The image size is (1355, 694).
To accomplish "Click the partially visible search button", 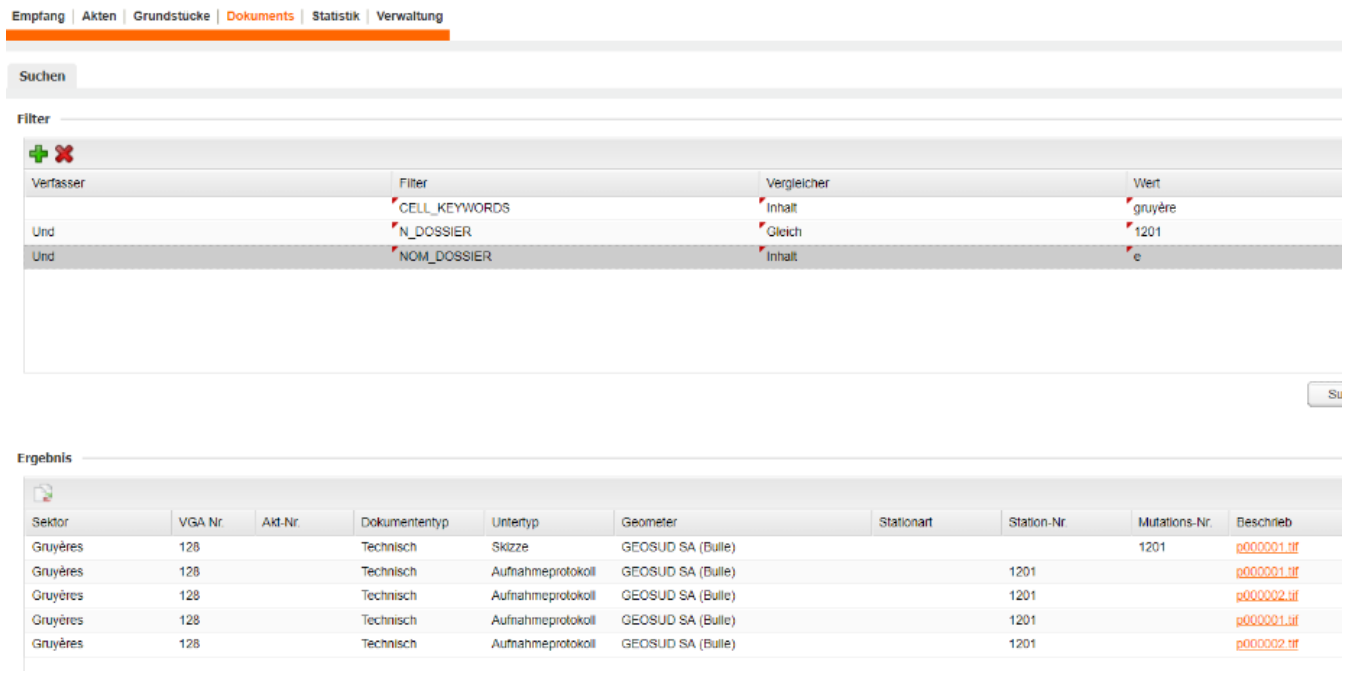I will tap(1326, 395).
